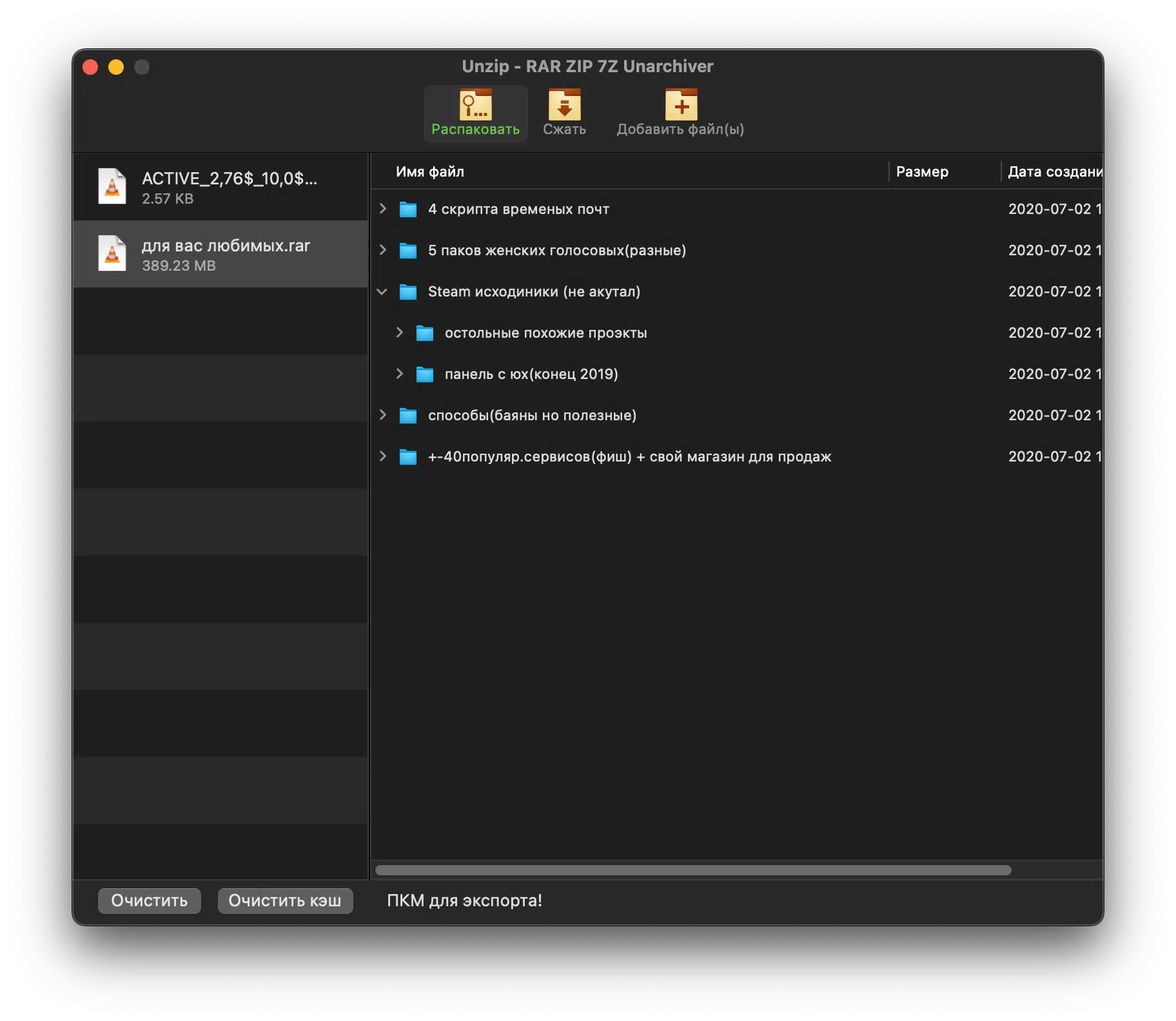Sort by the Размер column header
The height and width of the screenshot is (1021, 1176).
point(922,171)
